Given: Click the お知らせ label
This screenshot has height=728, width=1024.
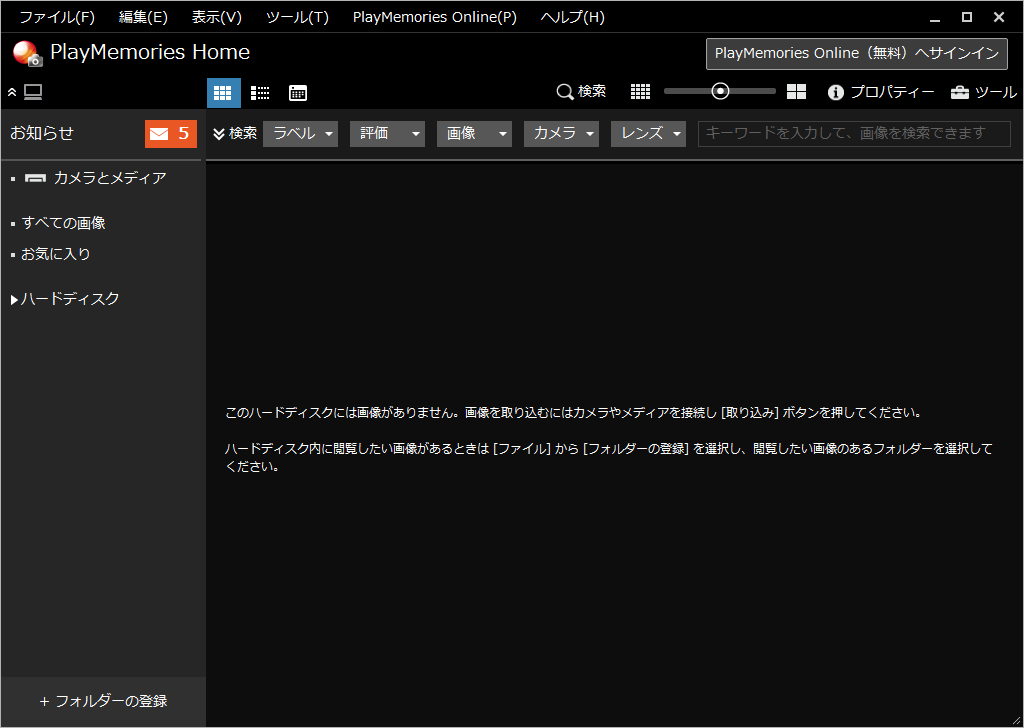Looking at the screenshot, I should (x=42, y=133).
